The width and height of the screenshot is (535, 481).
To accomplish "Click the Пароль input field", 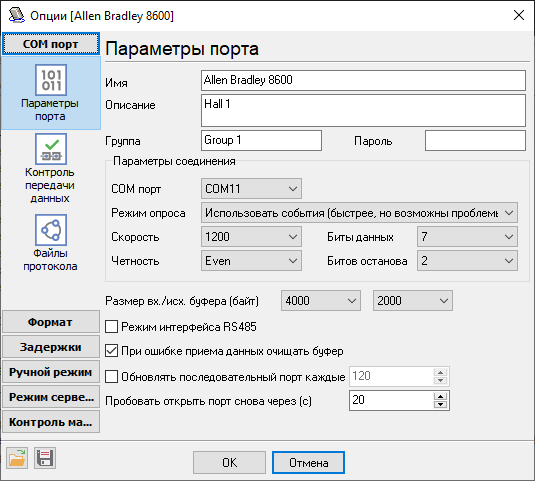I will [475, 140].
